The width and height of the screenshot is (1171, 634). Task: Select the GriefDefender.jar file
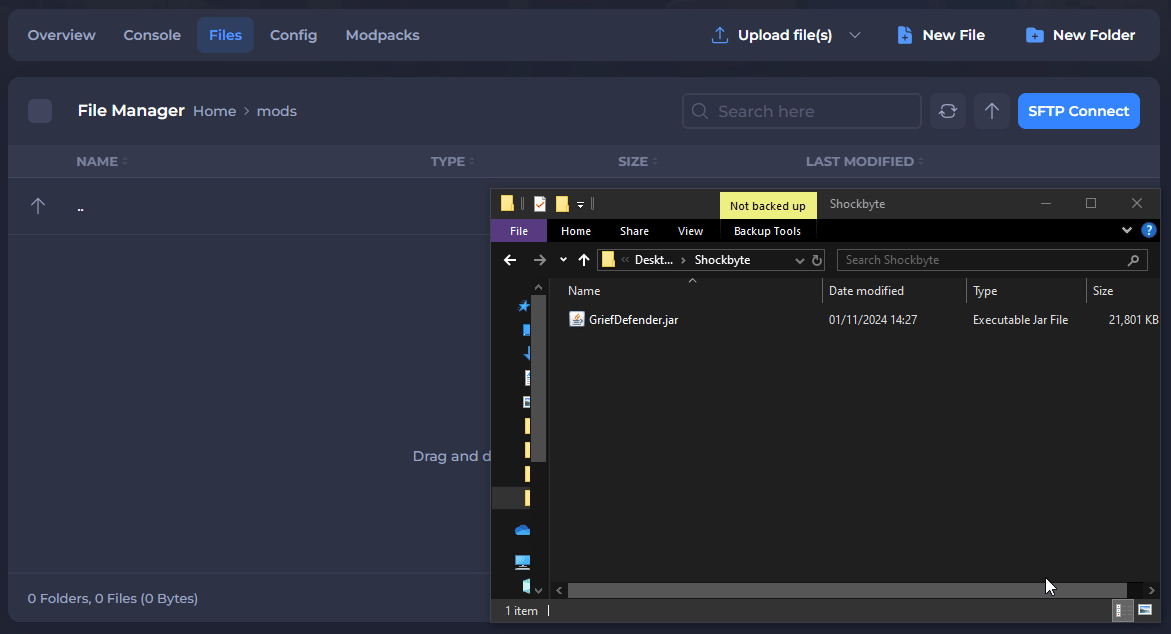click(x=633, y=320)
